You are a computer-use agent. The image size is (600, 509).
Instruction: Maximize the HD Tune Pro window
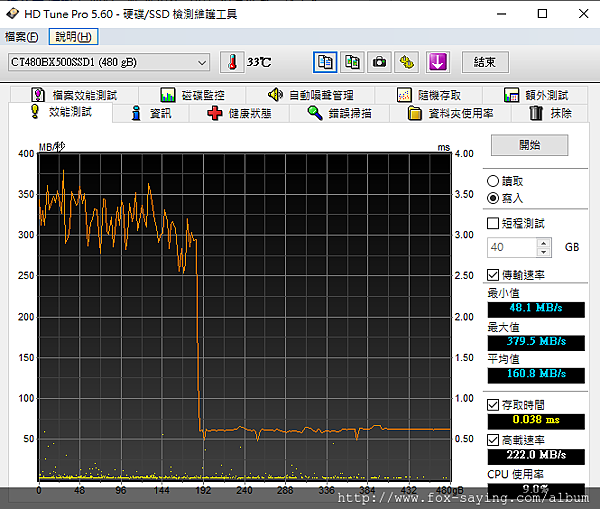click(542, 14)
